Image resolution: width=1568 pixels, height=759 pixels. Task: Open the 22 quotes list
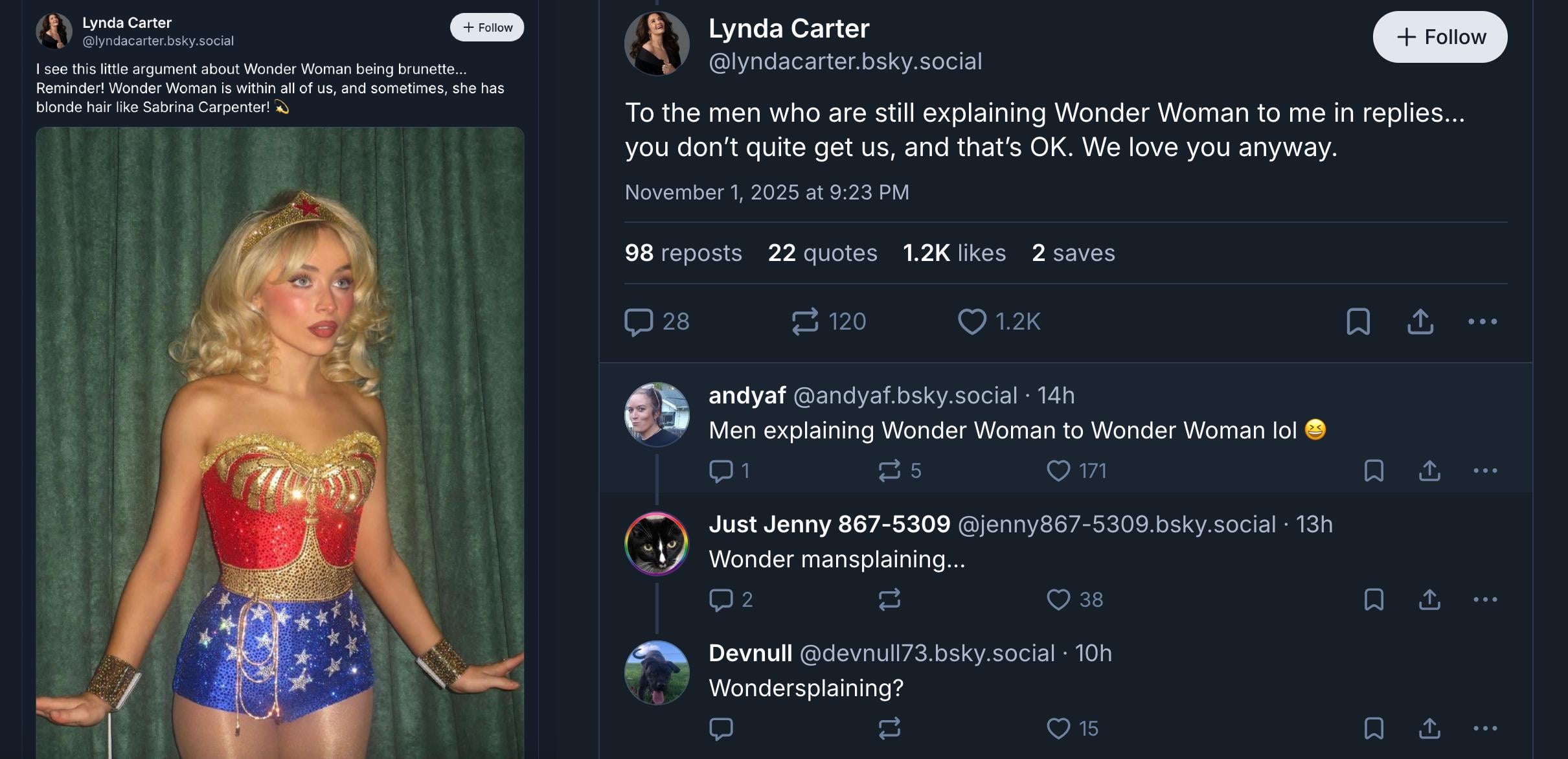coord(823,253)
